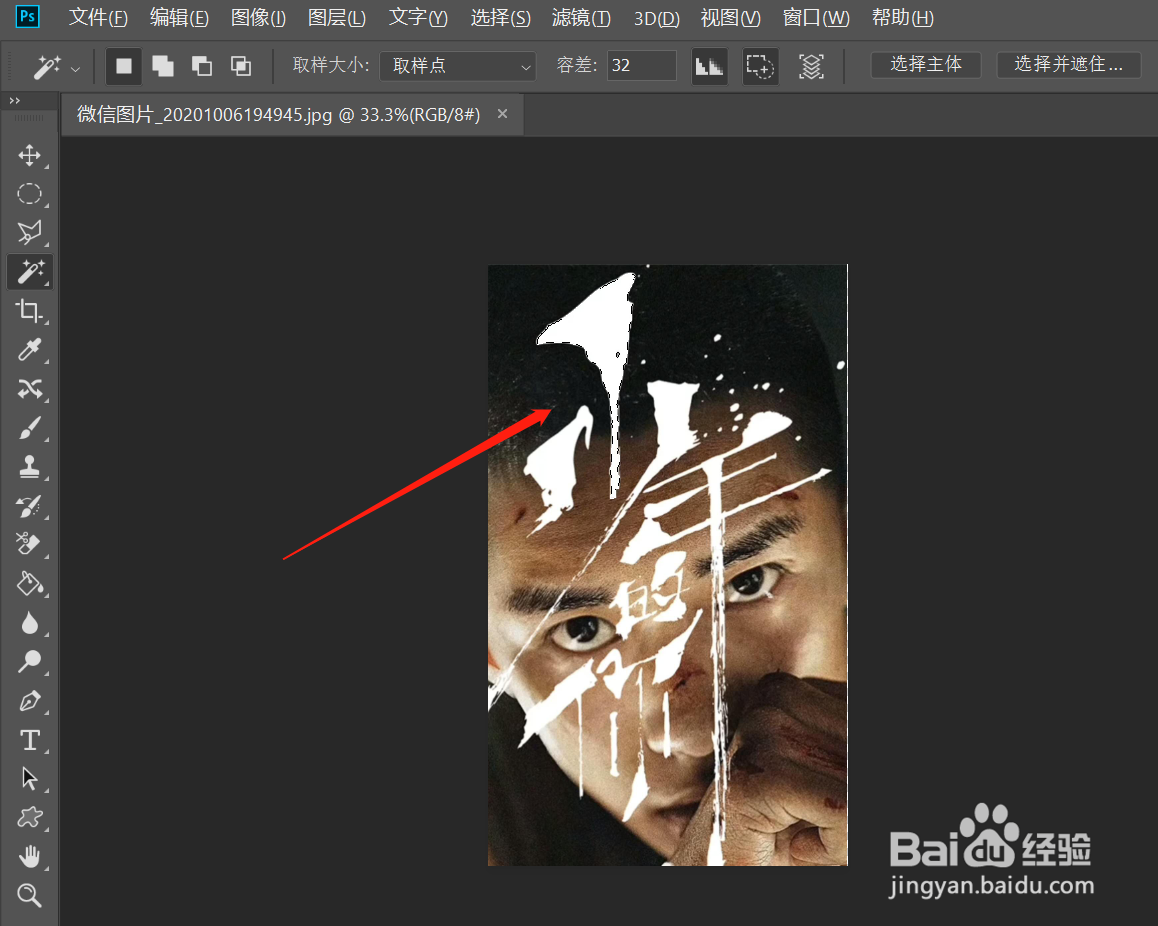This screenshot has width=1158, height=926.
Task: Choose New Selection mode
Action: click(x=123, y=66)
